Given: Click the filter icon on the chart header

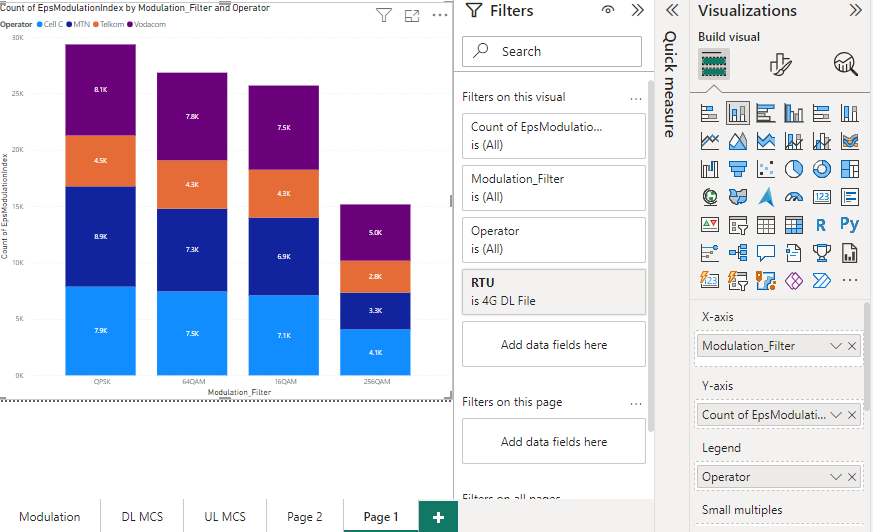Looking at the screenshot, I should pos(384,16).
